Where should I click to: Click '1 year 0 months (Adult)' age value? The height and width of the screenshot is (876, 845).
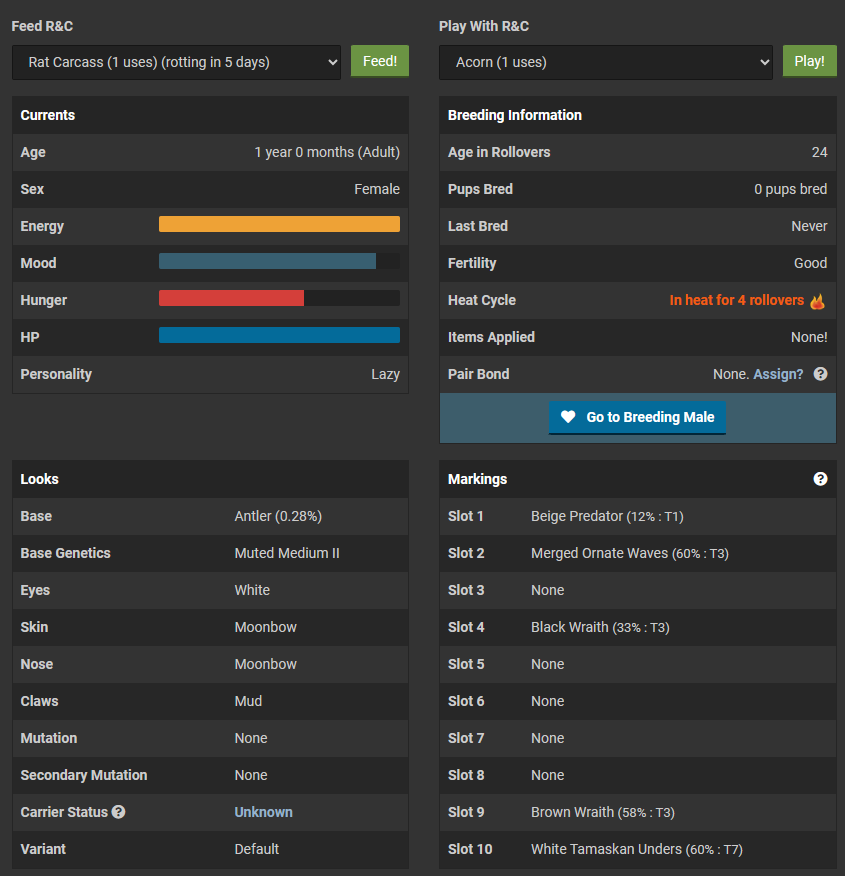327,152
